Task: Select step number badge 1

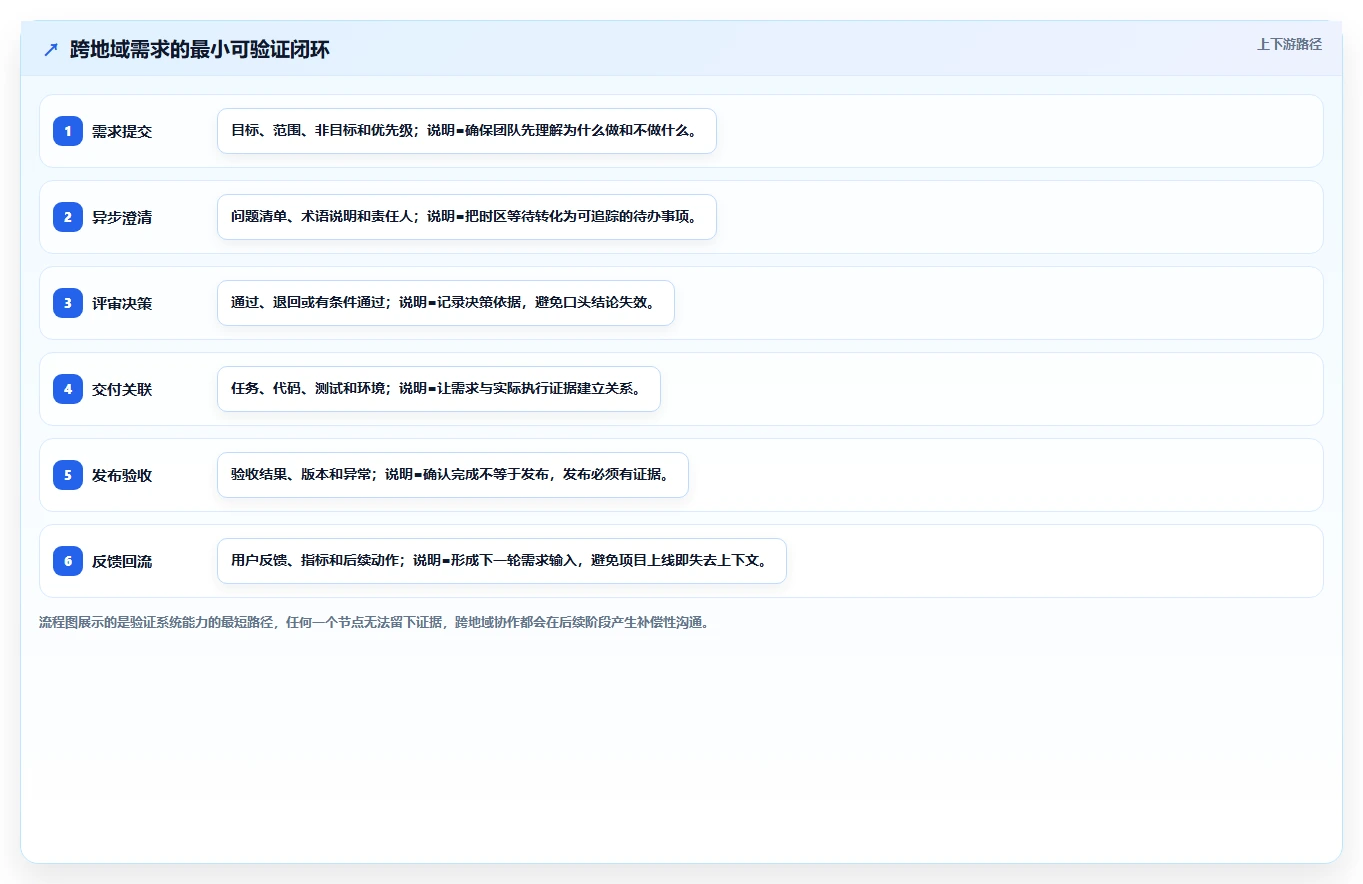Action: click(x=68, y=131)
